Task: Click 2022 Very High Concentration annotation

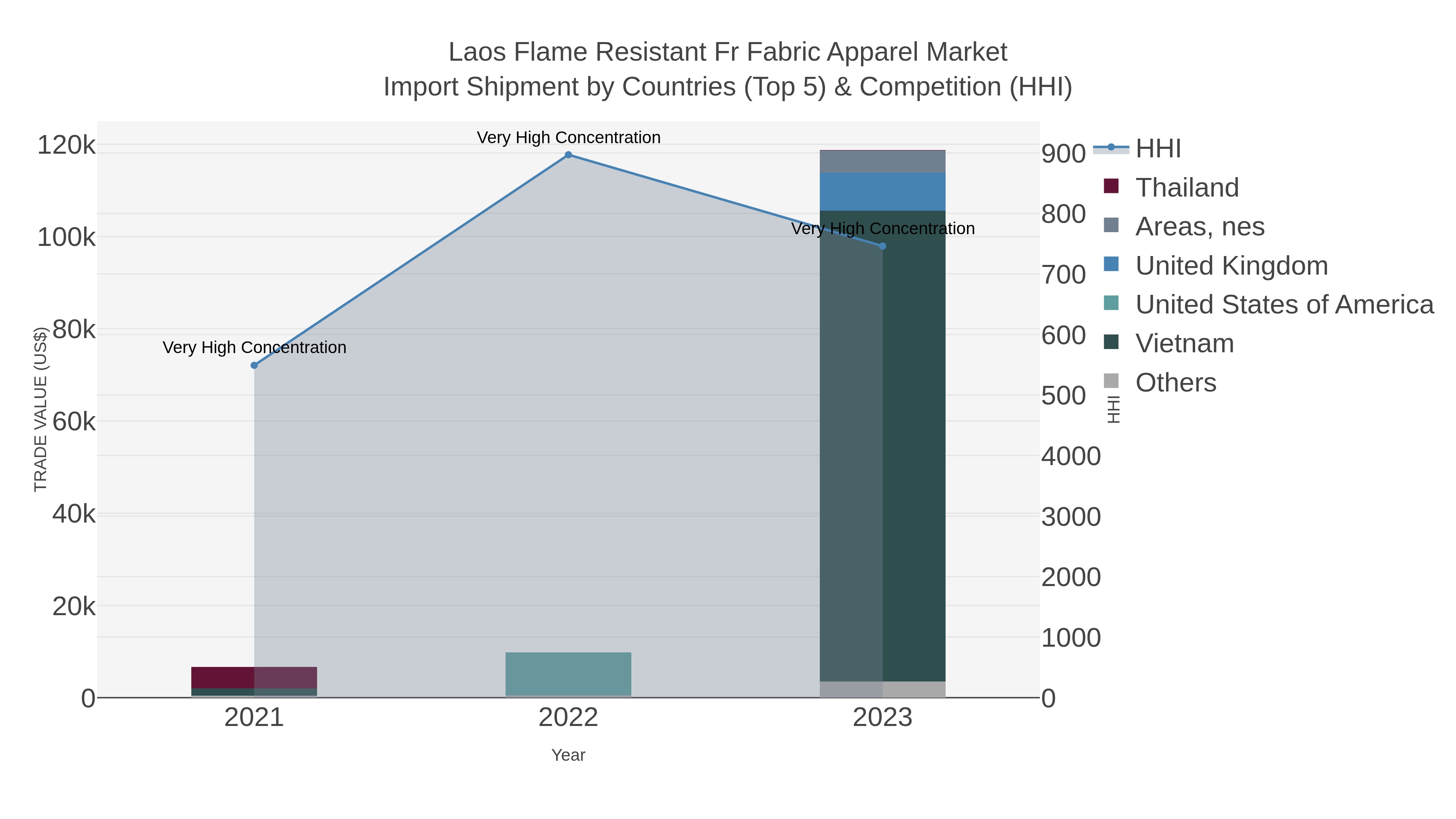Action: (x=569, y=138)
